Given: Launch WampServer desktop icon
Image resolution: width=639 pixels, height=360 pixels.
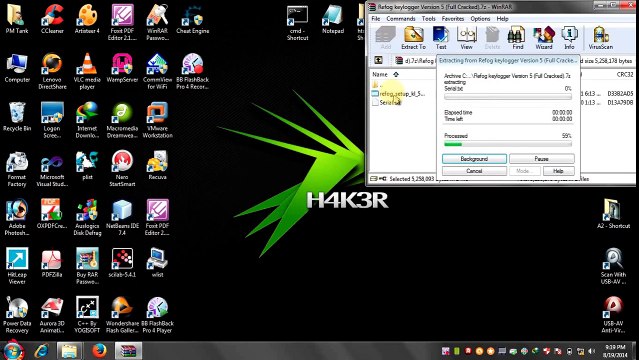Looking at the screenshot, I should pos(122,68).
